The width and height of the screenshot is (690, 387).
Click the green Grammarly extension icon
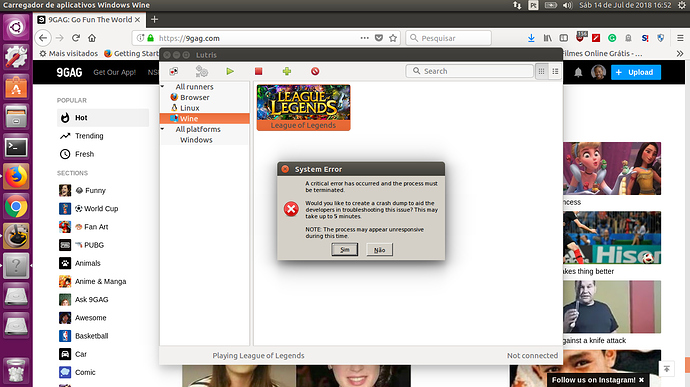[x=612, y=38]
